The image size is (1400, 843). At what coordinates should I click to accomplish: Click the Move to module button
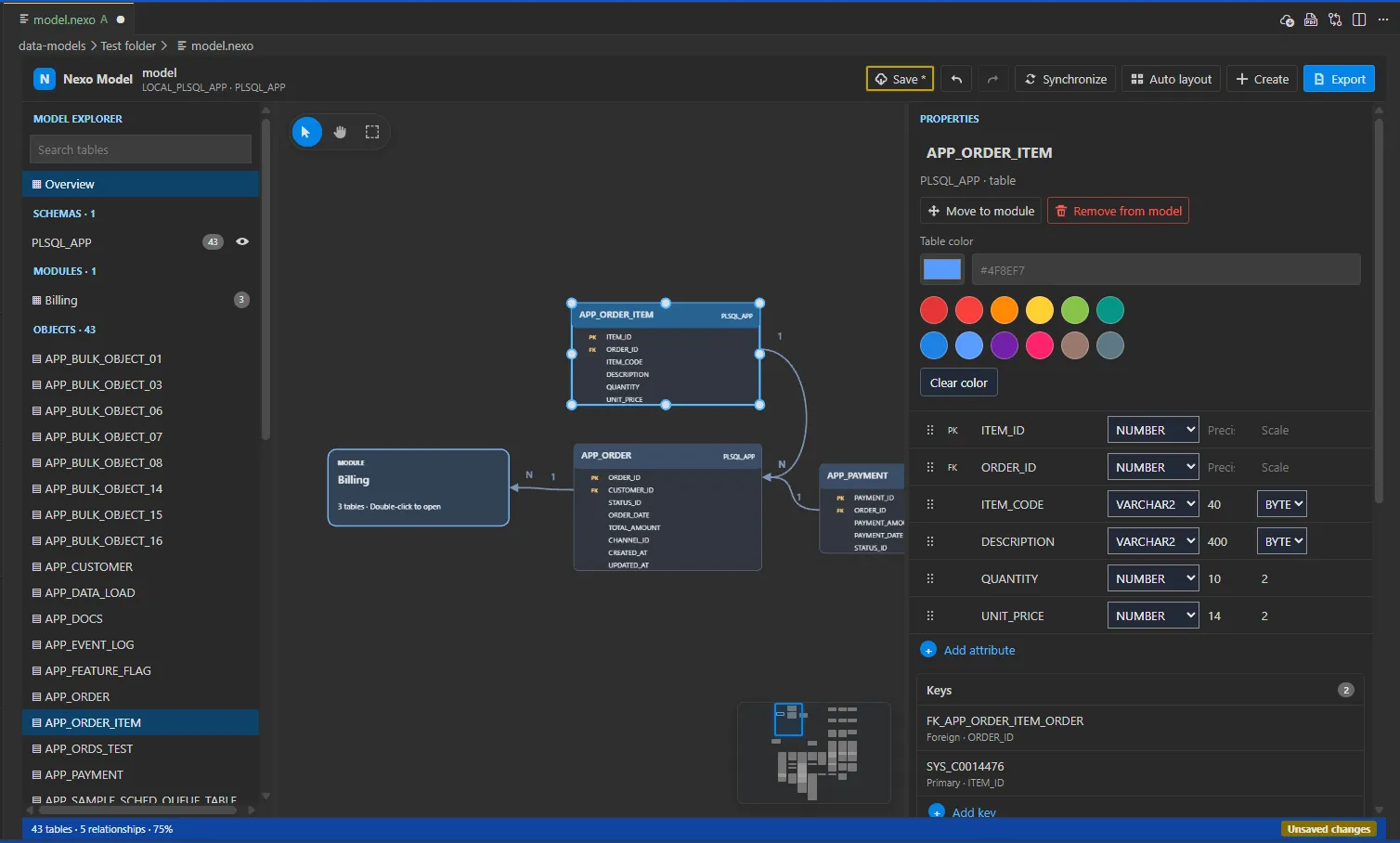[980, 211]
